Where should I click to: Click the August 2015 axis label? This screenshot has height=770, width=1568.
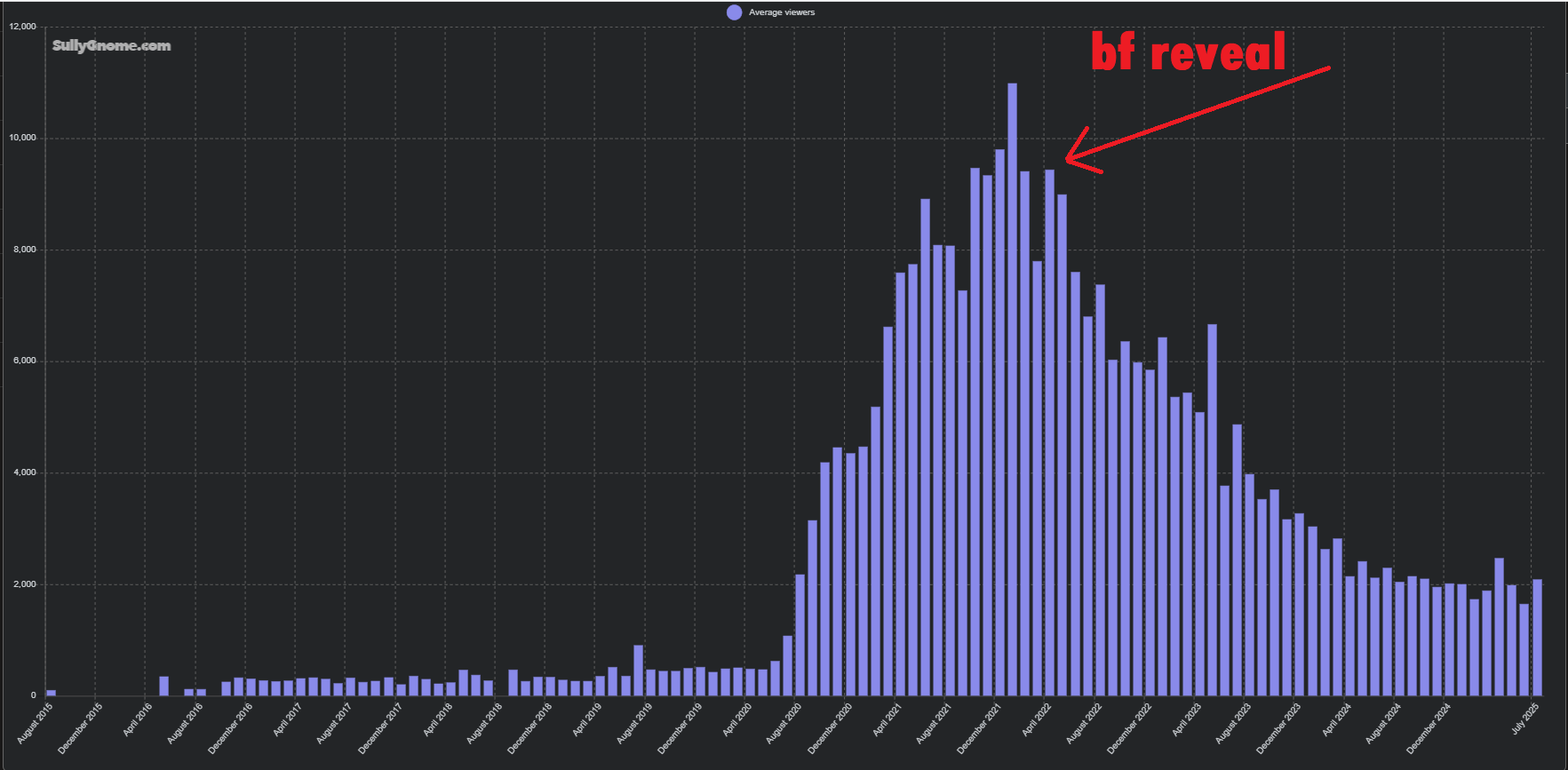pyautogui.click(x=36, y=722)
